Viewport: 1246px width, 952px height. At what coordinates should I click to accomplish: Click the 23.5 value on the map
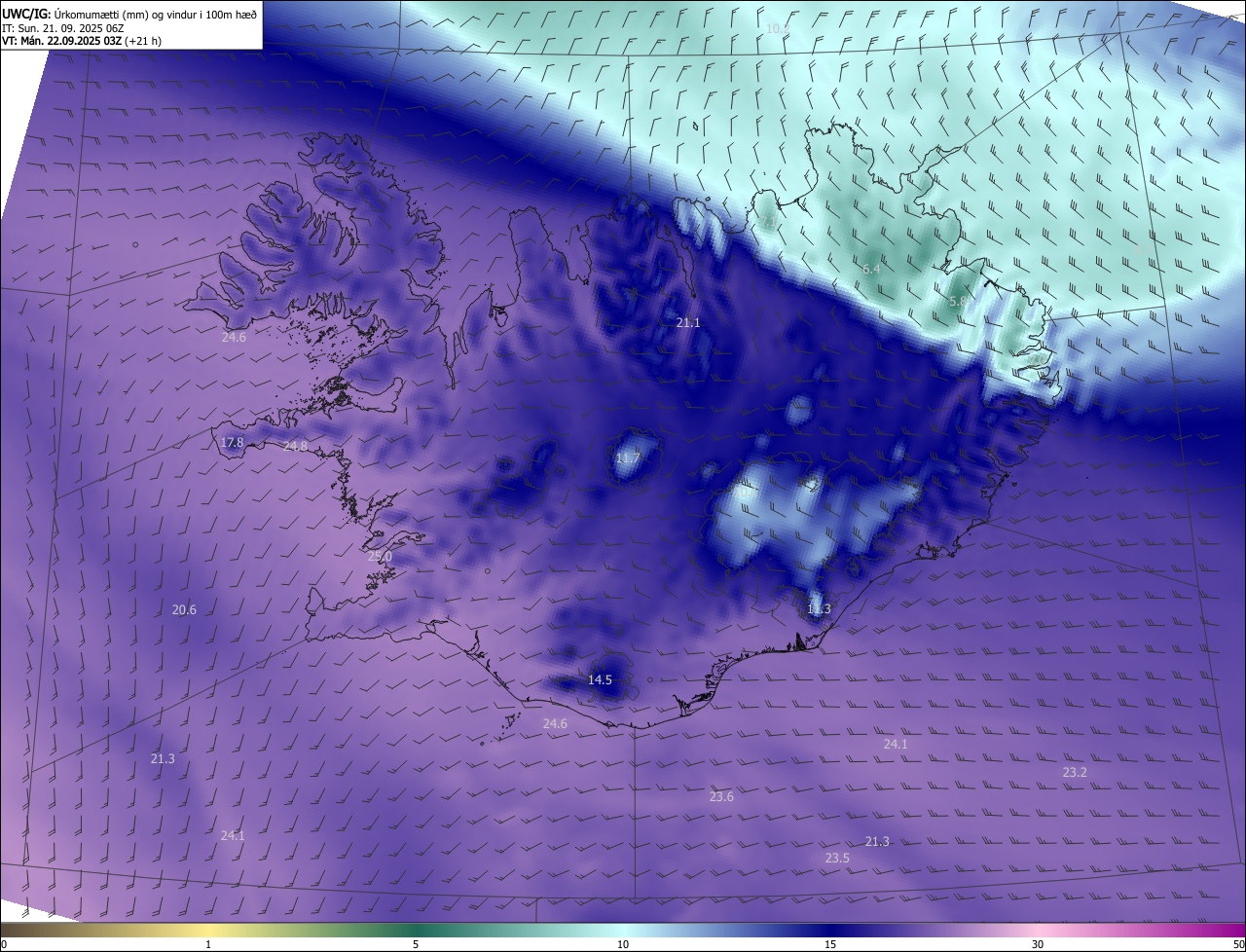837,859
